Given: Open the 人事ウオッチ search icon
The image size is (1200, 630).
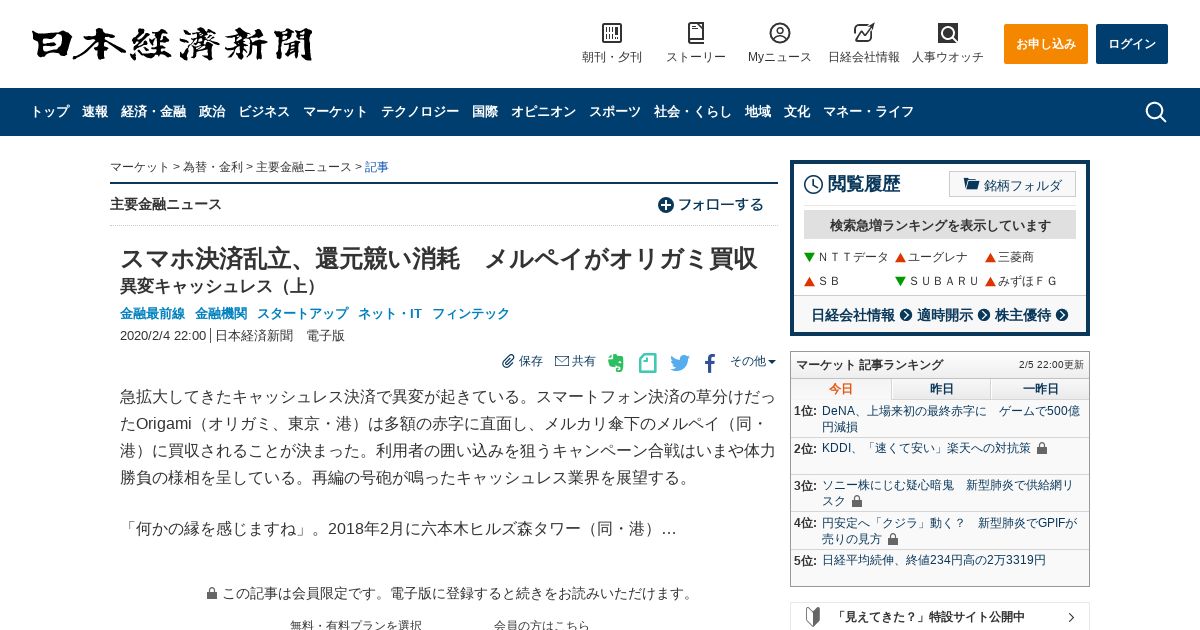Looking at the screenshot, I should coord(948,33).
